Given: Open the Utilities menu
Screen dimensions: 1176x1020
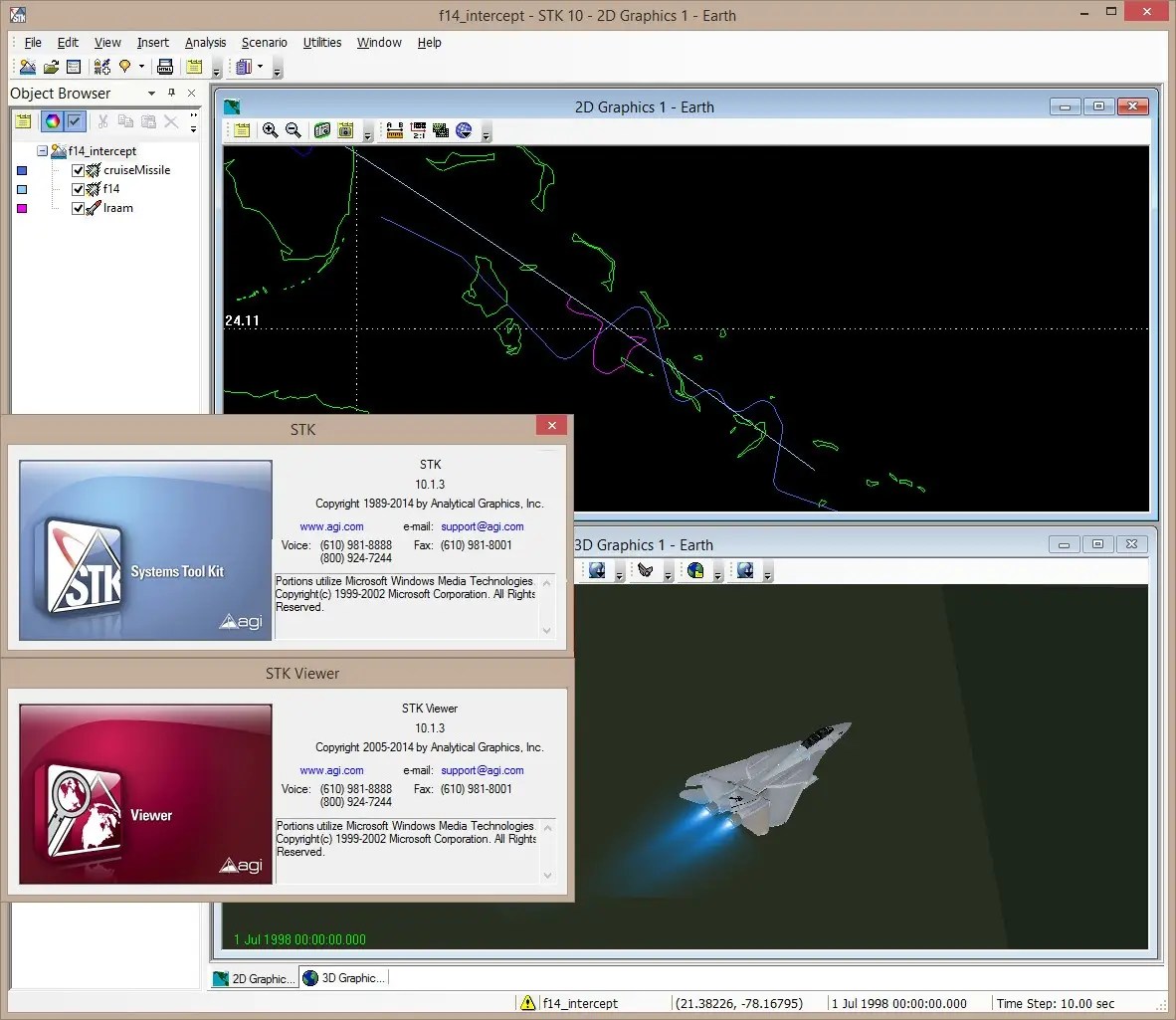Looking at the screenshot, I should tap(321, 43).
